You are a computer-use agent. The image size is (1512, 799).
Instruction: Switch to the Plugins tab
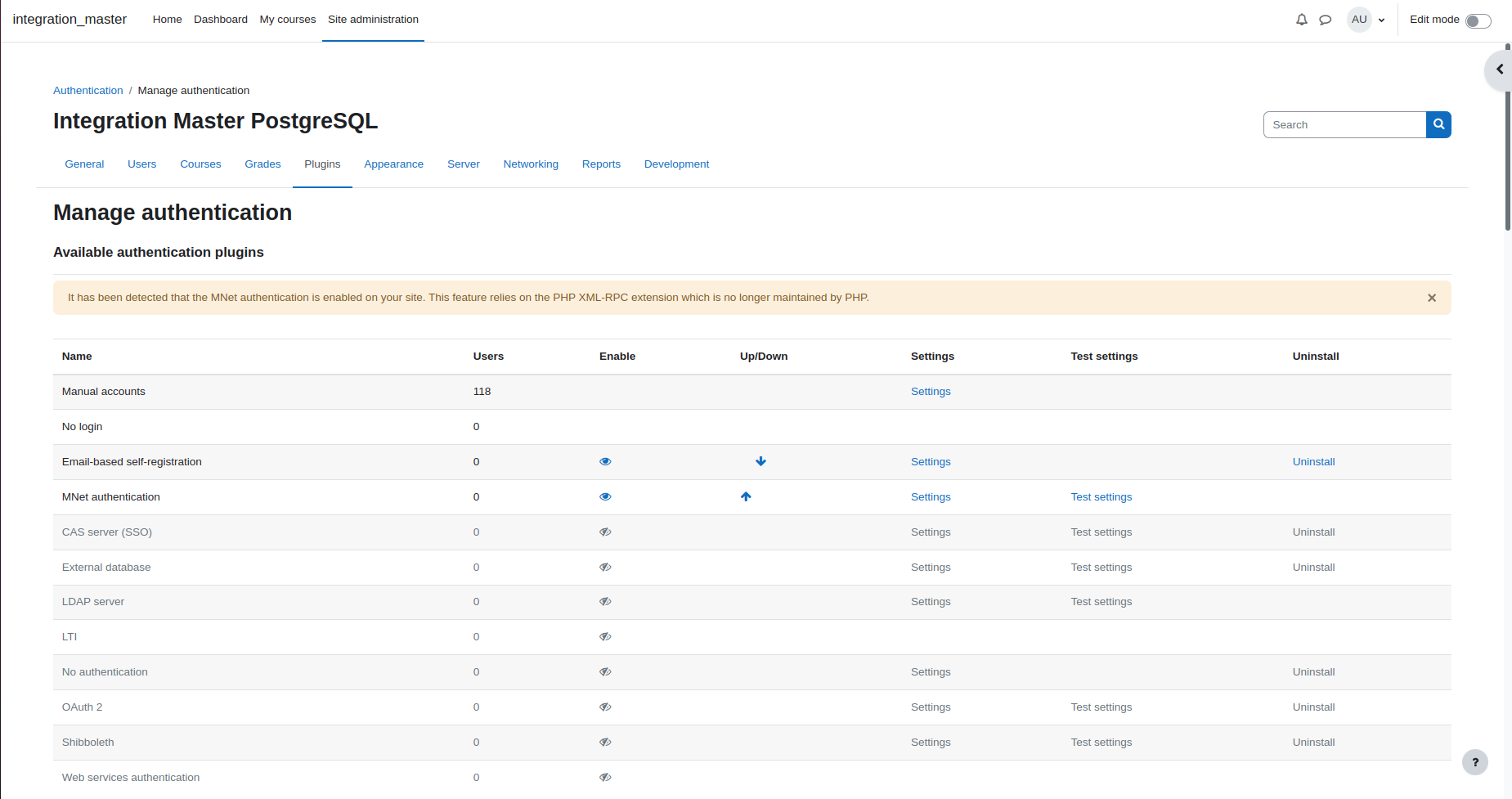pyautogui.click(x=322, y=164)
